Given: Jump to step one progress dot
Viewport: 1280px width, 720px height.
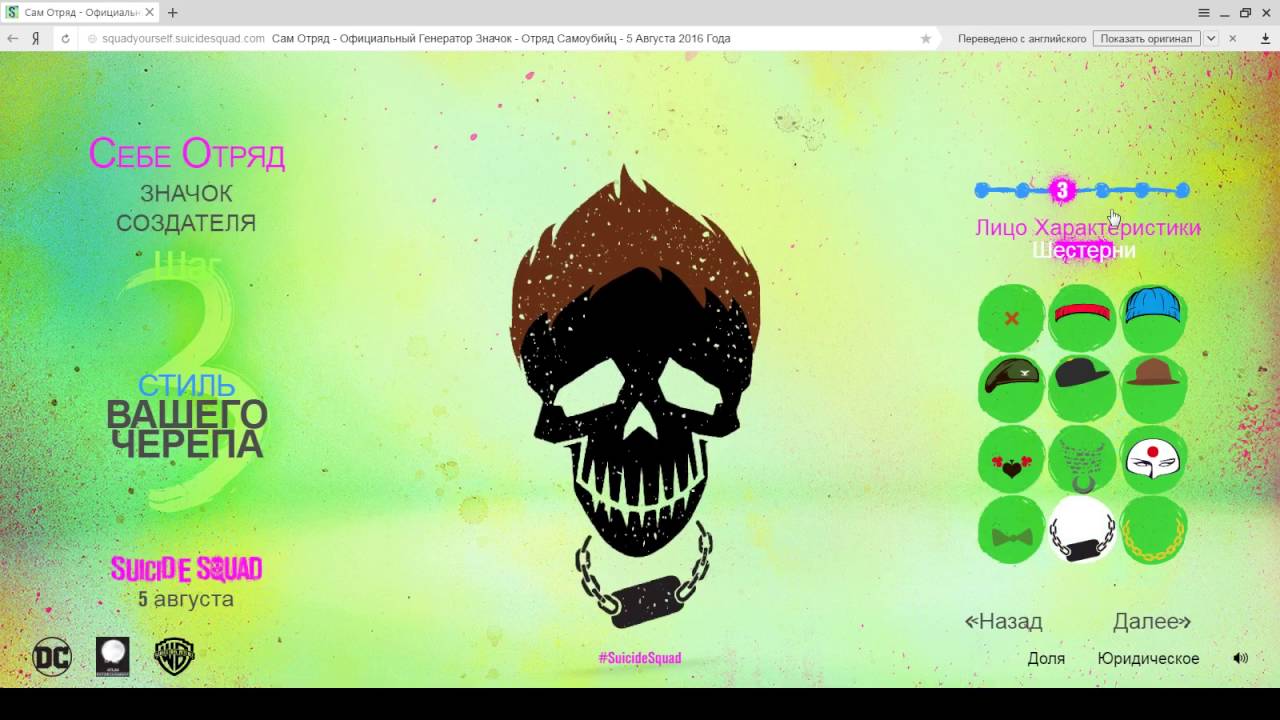Looking at the screenshot, I should [982, 190].
